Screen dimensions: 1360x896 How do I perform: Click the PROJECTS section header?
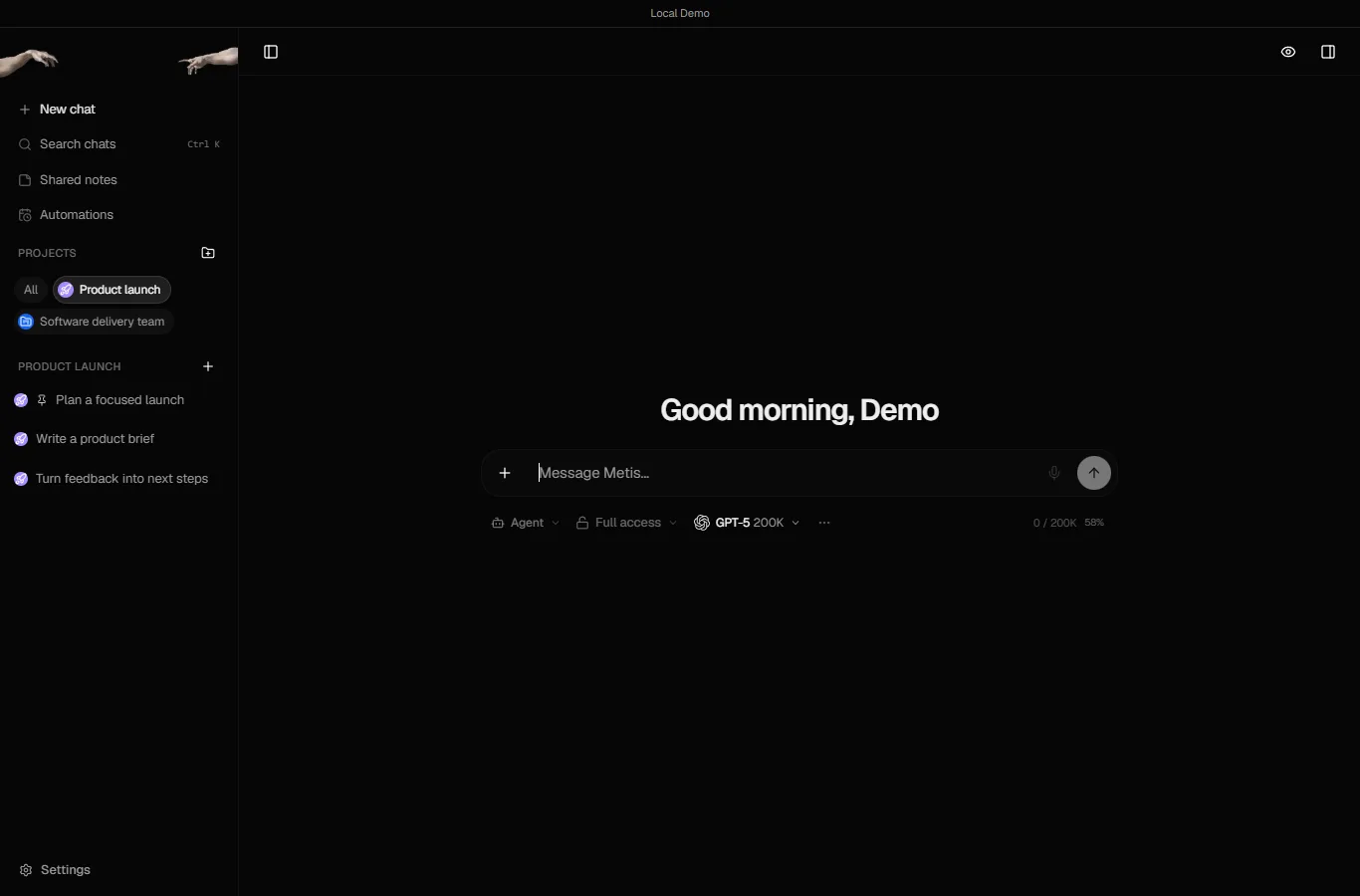coord(47,253)
